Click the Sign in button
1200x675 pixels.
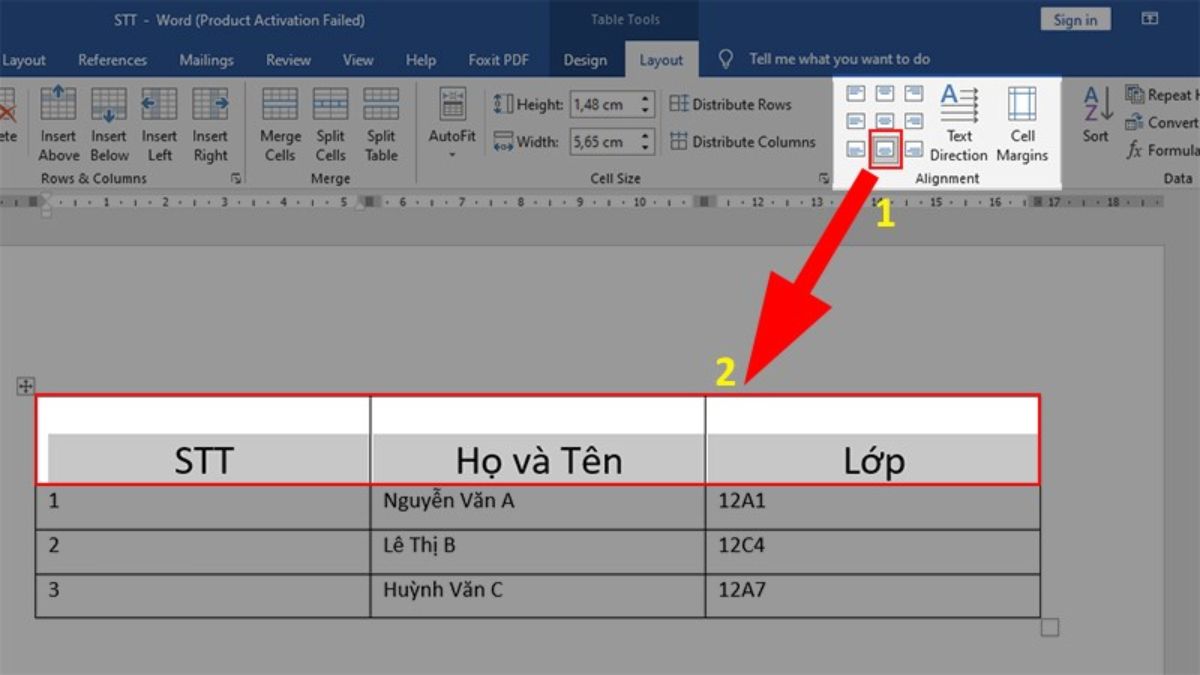click(1075, 18)
